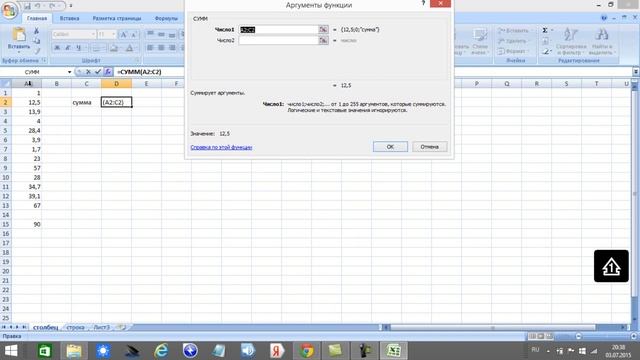Select column D header
Image resolution: width=640 pixels, height=360 pixels.
116,84
